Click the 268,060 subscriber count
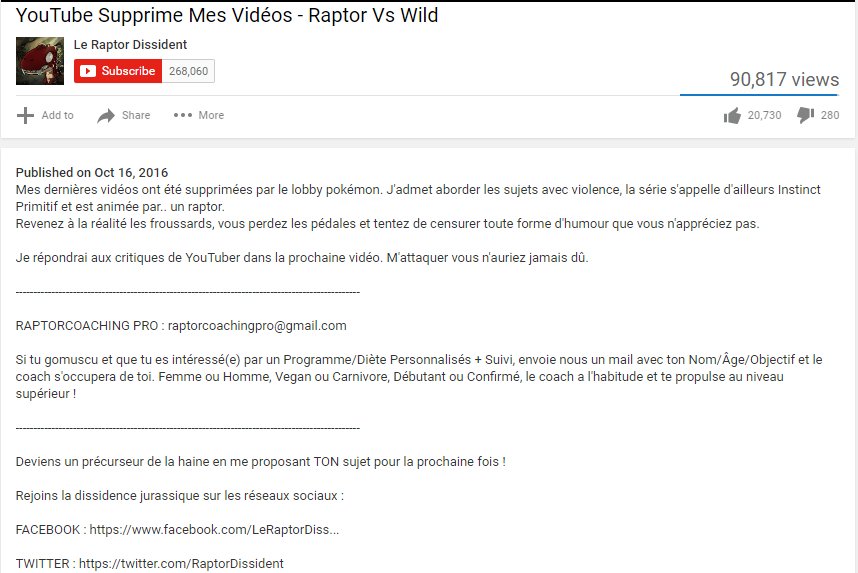 [188, 71]
